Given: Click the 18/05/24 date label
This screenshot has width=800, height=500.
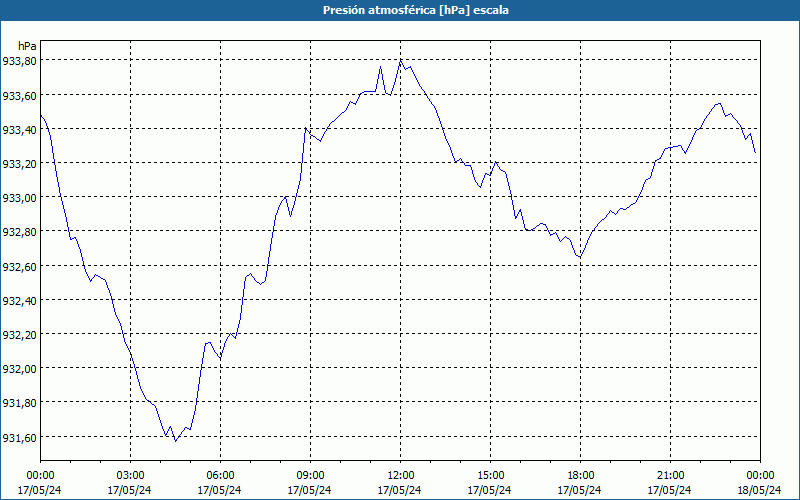Looking at the screenshot, I should point(760,490).
